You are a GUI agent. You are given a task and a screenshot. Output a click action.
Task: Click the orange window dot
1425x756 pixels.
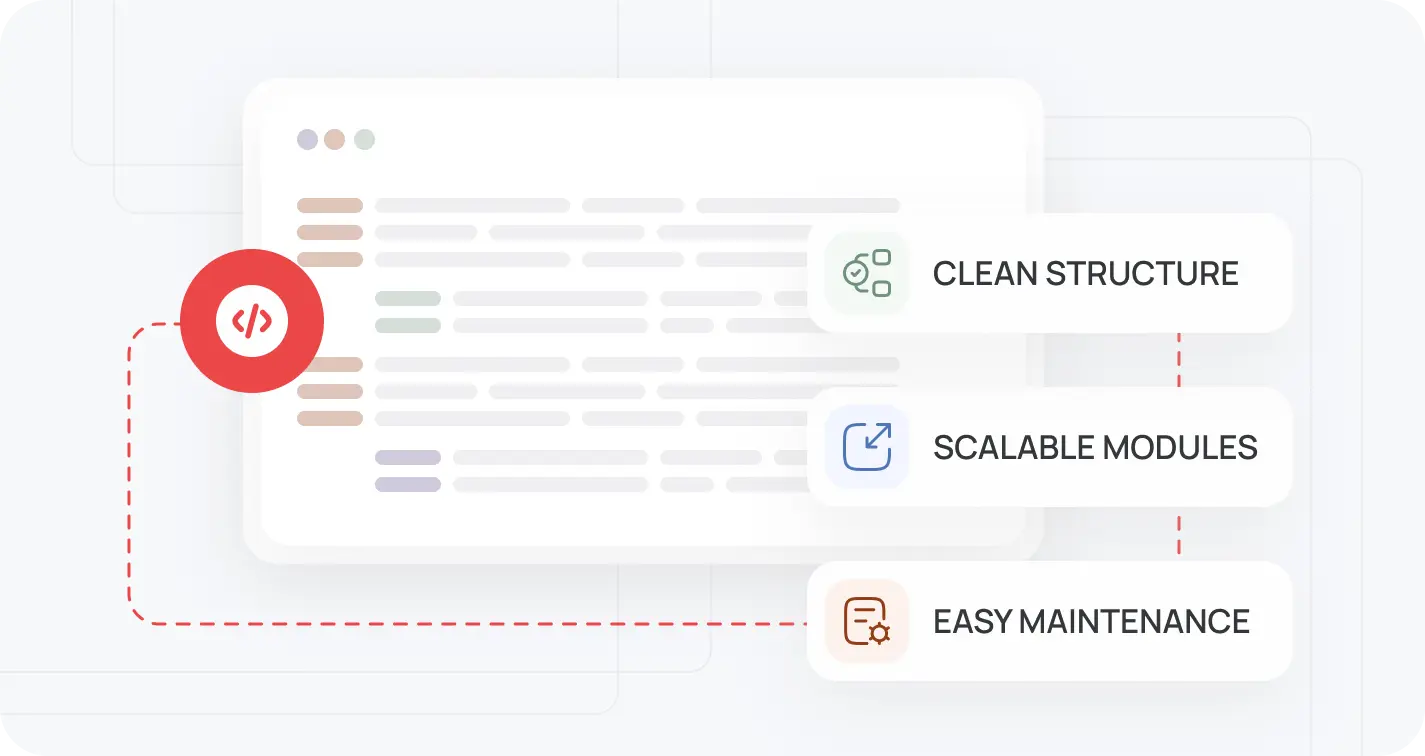335,139
